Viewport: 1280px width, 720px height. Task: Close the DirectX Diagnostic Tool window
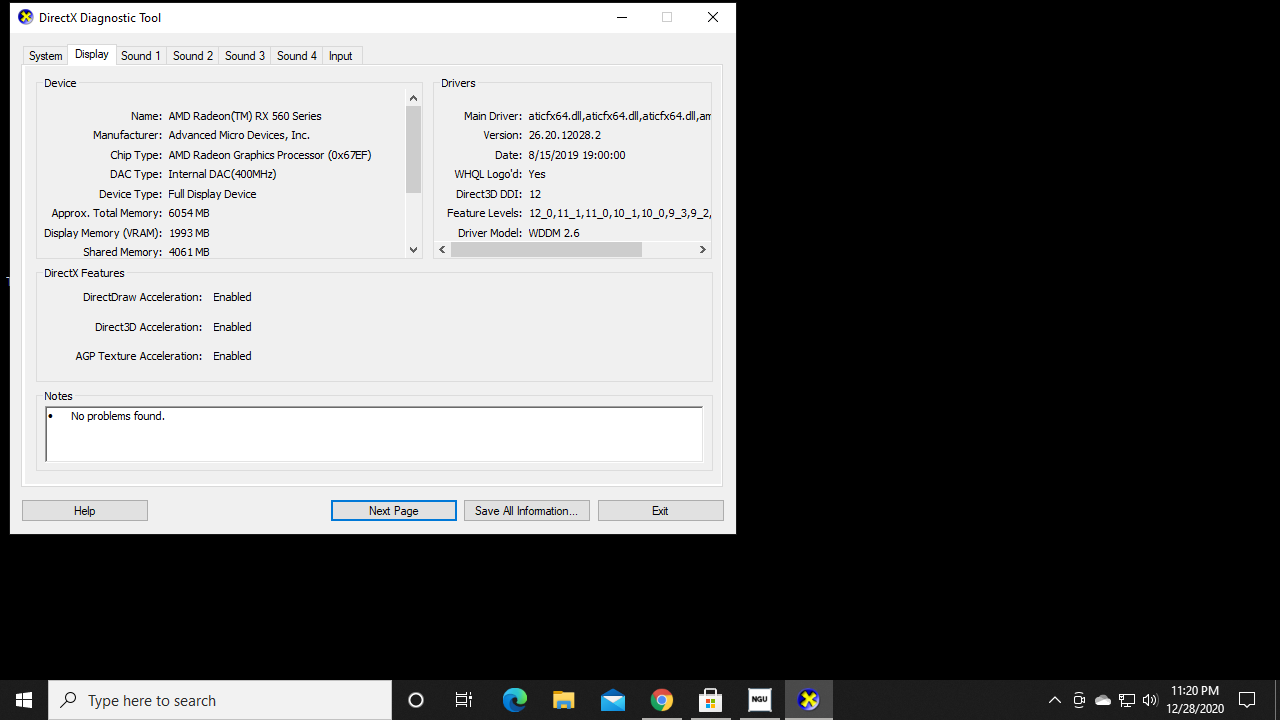pos(712,17)
